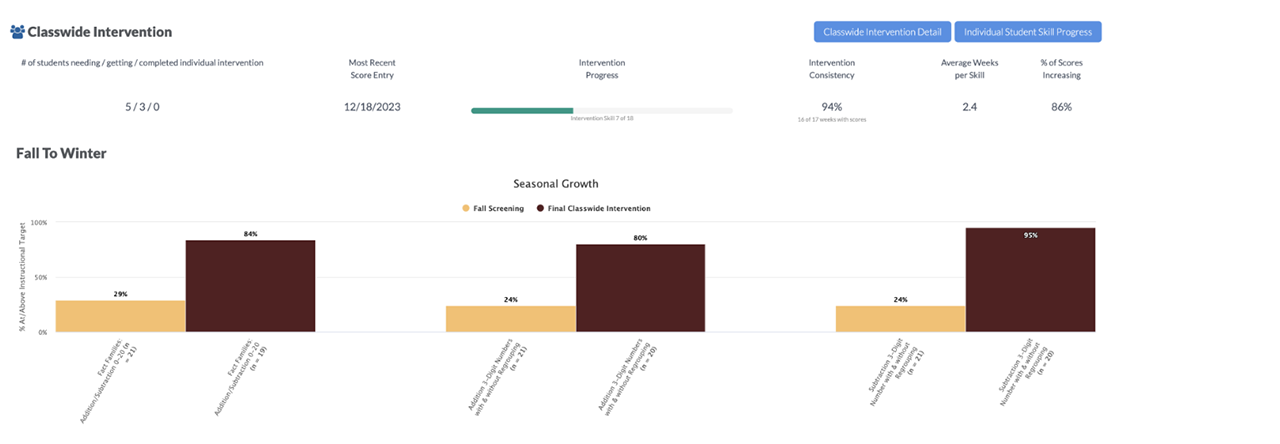Click the Intervention Progress column label
Image resolution: width=1280 pixels, height=444 pixels.
click(x=602, y=68)
